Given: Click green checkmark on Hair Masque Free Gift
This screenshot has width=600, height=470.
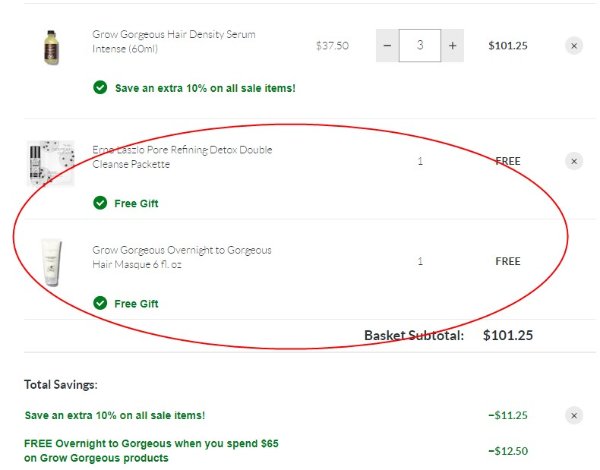Looking at the screenshot, I should [x=100, y=303].
